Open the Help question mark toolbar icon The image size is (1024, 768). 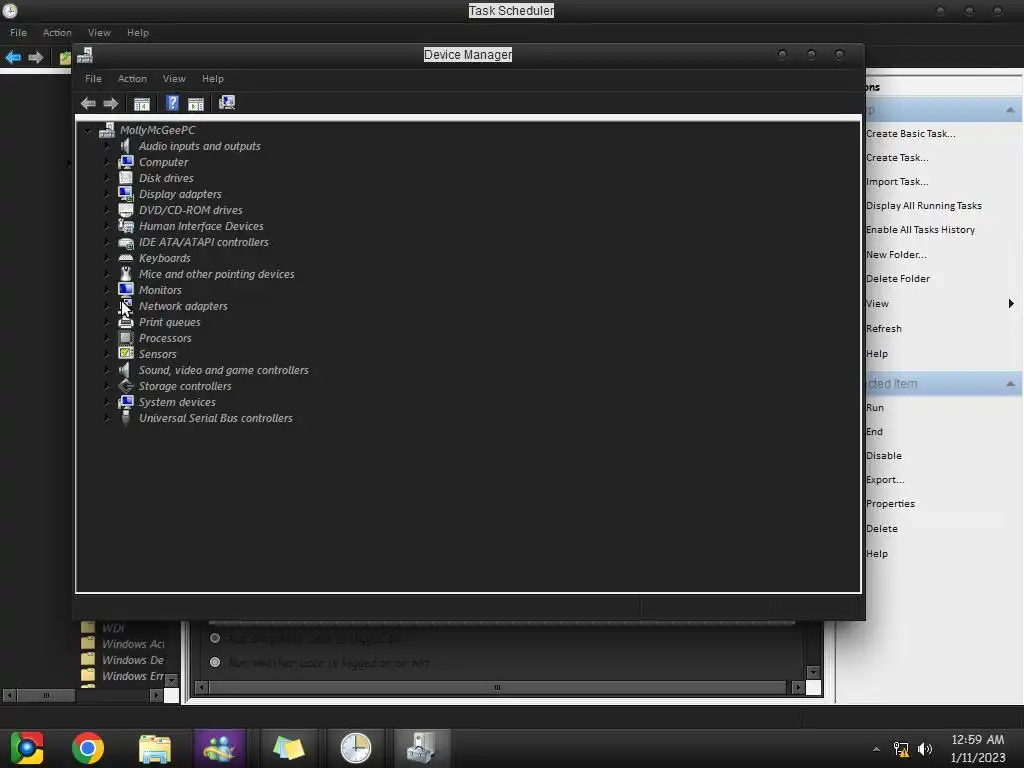[x=172, y=103]
